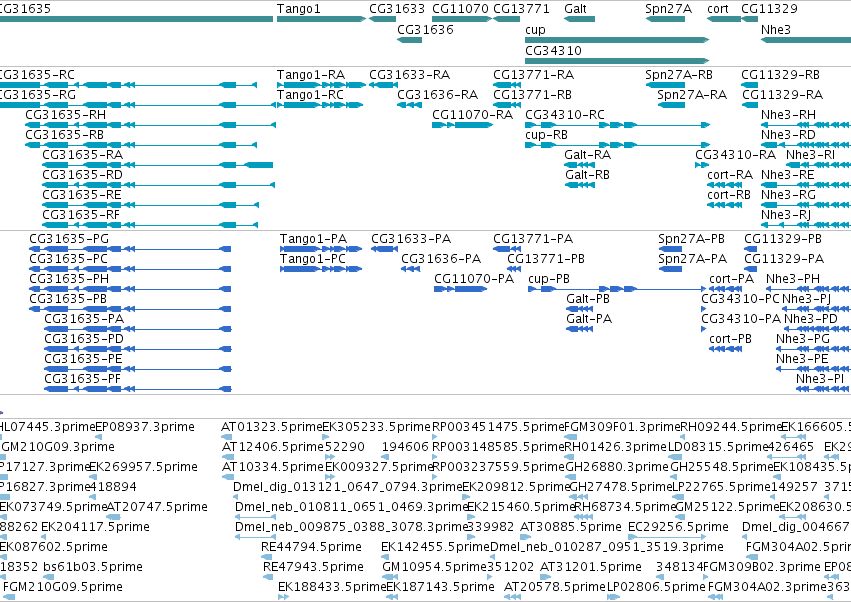Click the LP02806.5prime EST label
Image resolution: width=851 pixels, height=602 pixels.
pyautogui.click(x=656, y=587)
